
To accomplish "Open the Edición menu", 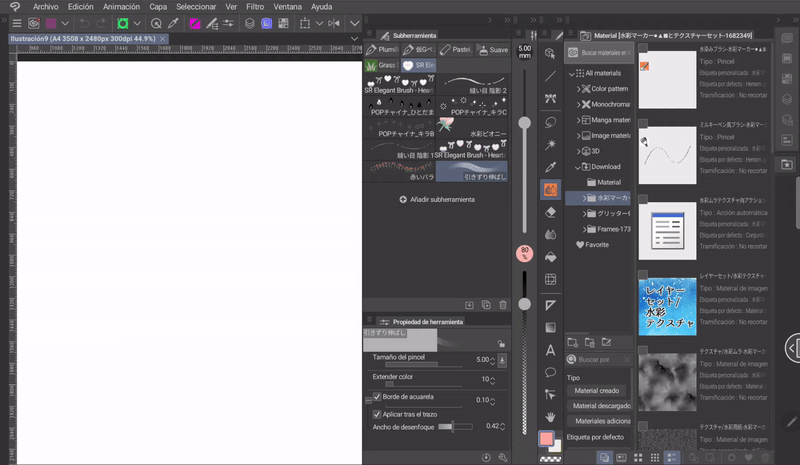I will pos(81,7).
